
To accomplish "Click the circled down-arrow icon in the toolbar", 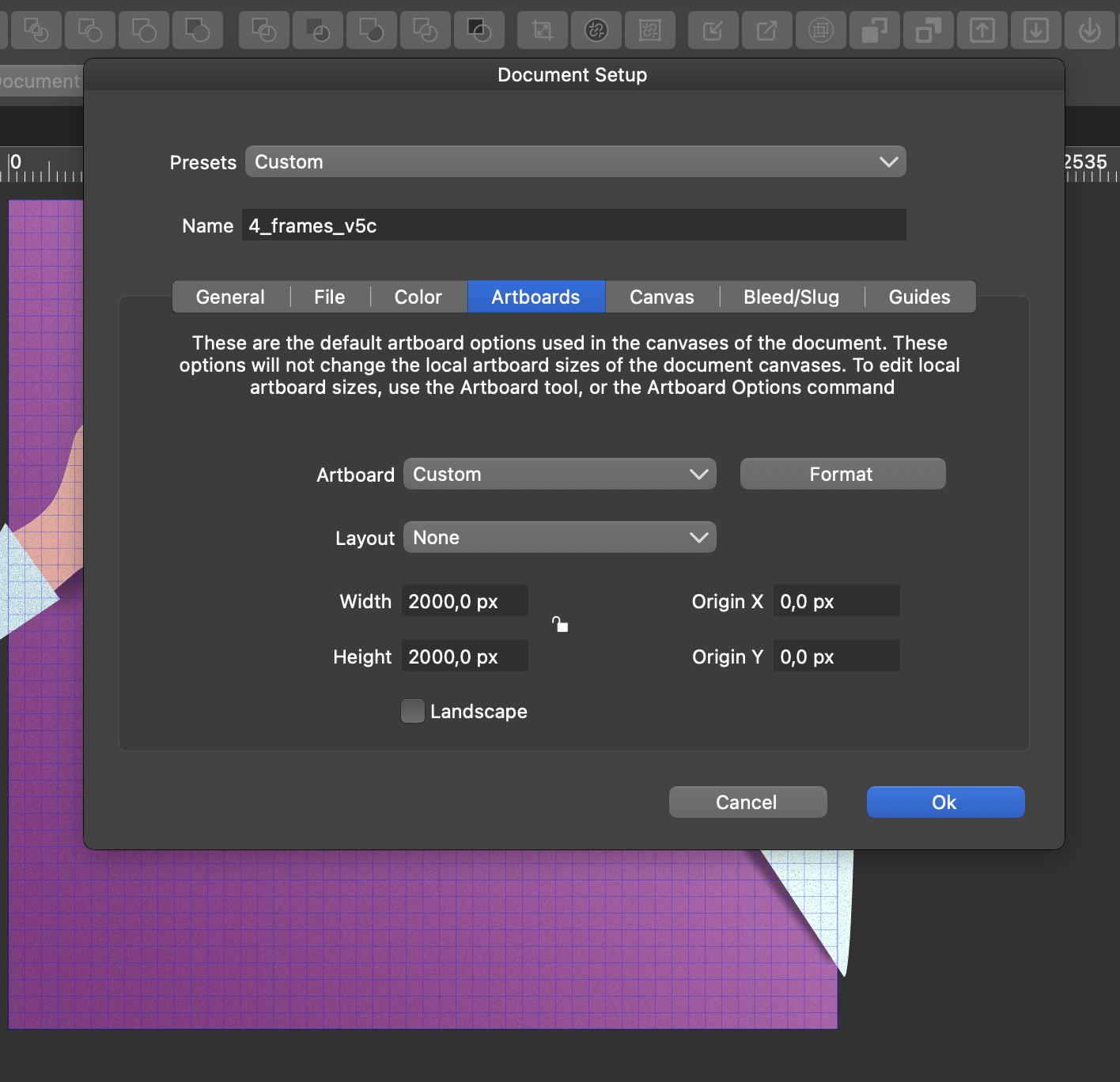I will point(1090,31).
